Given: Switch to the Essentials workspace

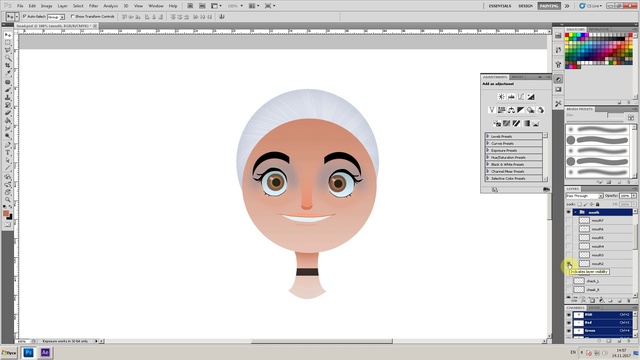Looking at the screenshot, I should coord(500,6).
